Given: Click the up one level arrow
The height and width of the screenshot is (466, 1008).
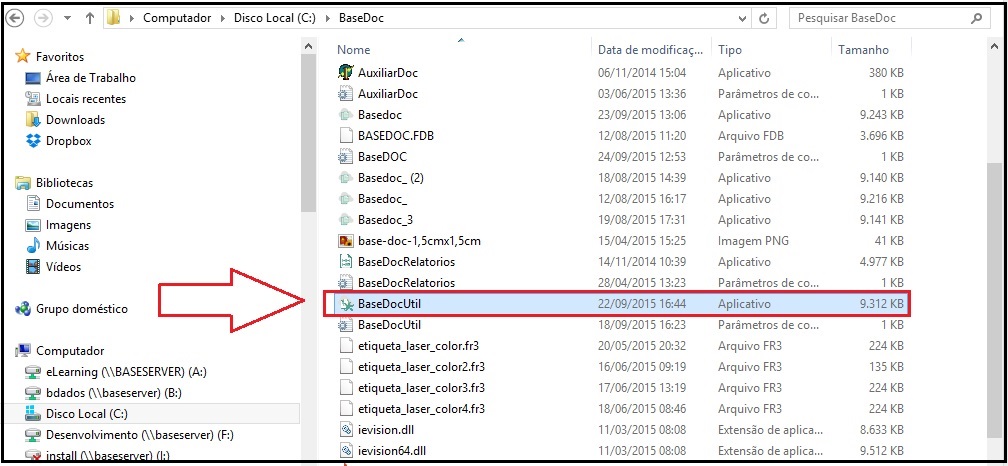Looking at the screenshot, I should [89, 18].
